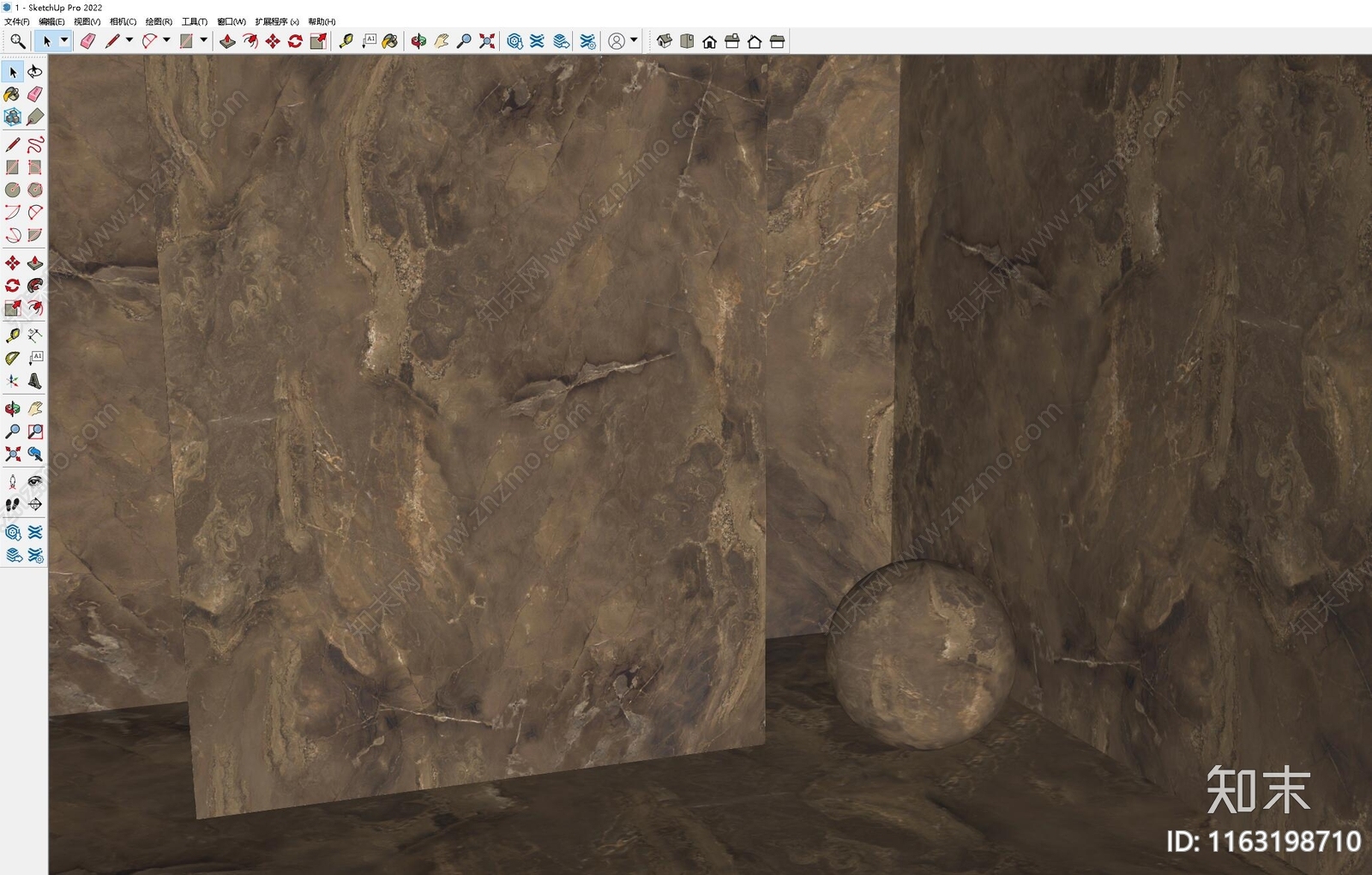1372x875 pixels.
Task: Open the 工具(T) menu
Action: click(x=195, y=21)
